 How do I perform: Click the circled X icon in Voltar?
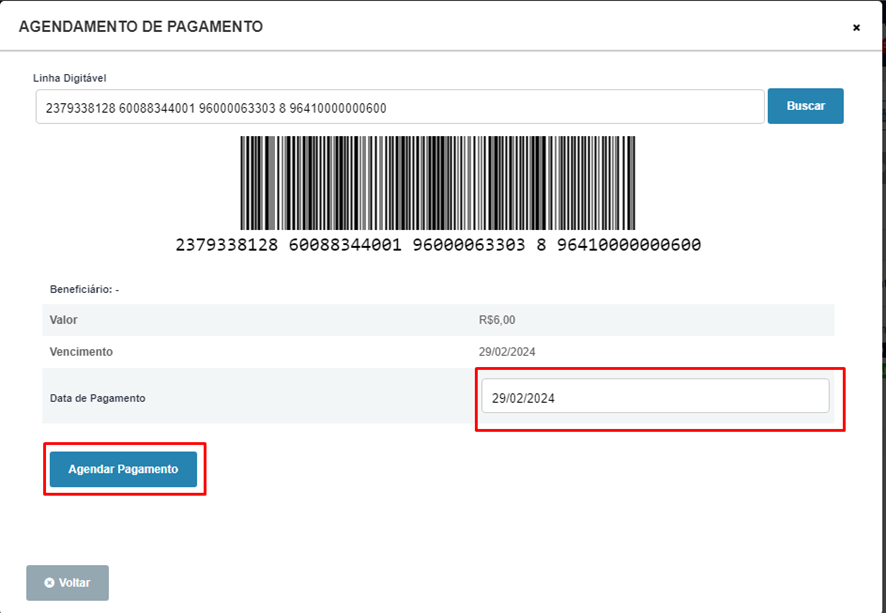click(x=49, y=582)
